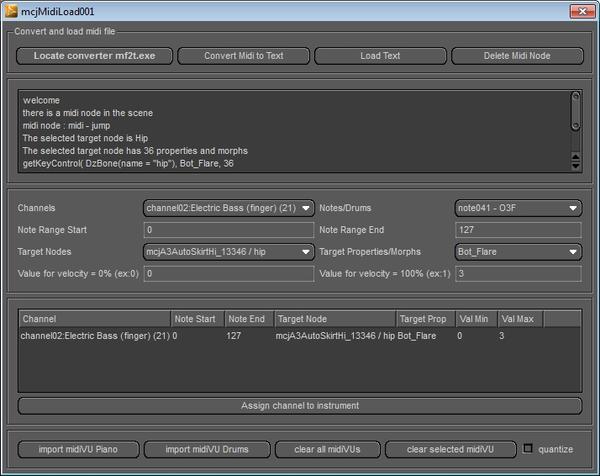
Task: Click the Bot_Flare cell in the table
Action: [417, 336]
